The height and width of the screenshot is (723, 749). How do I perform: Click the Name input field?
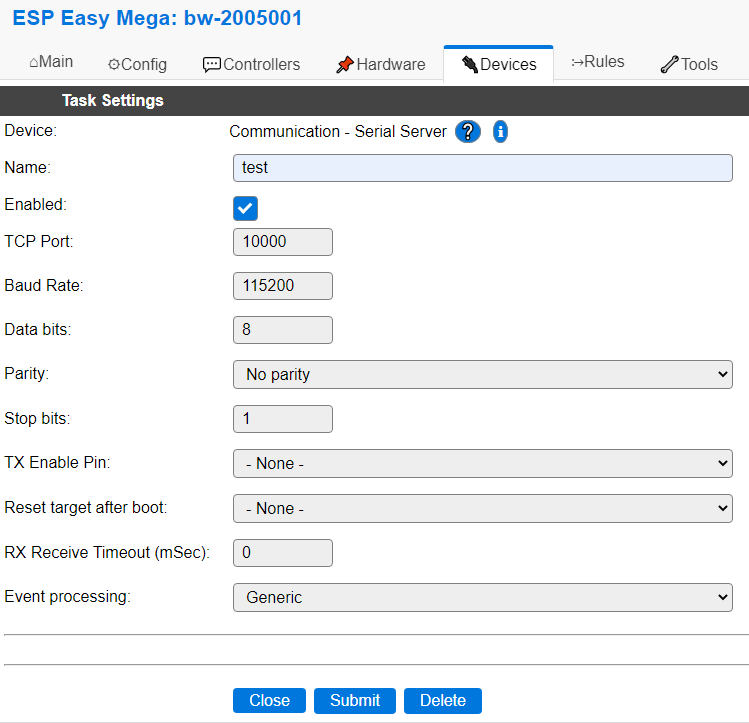[482, 168]
